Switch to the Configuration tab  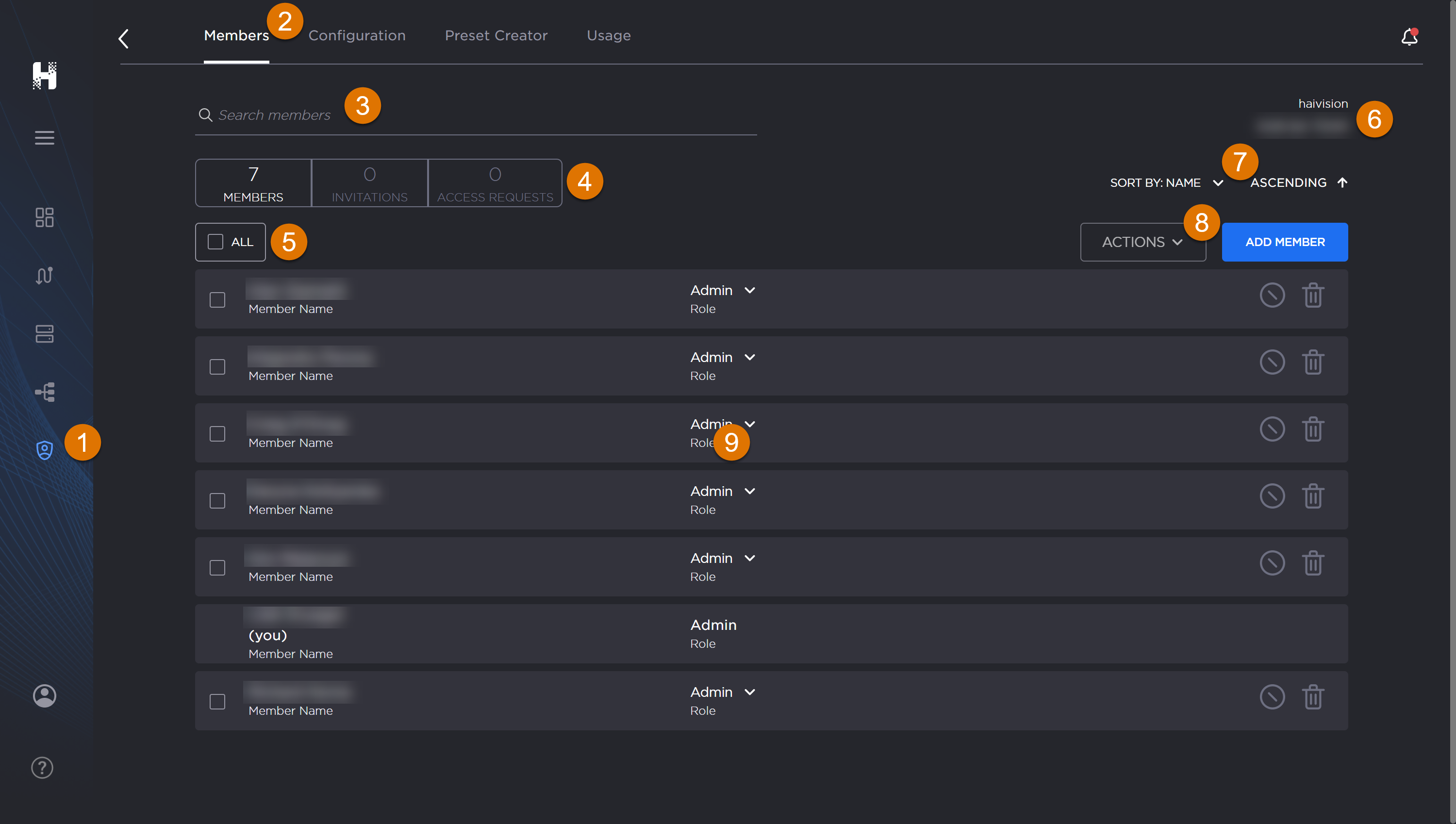tap(357, 35)
